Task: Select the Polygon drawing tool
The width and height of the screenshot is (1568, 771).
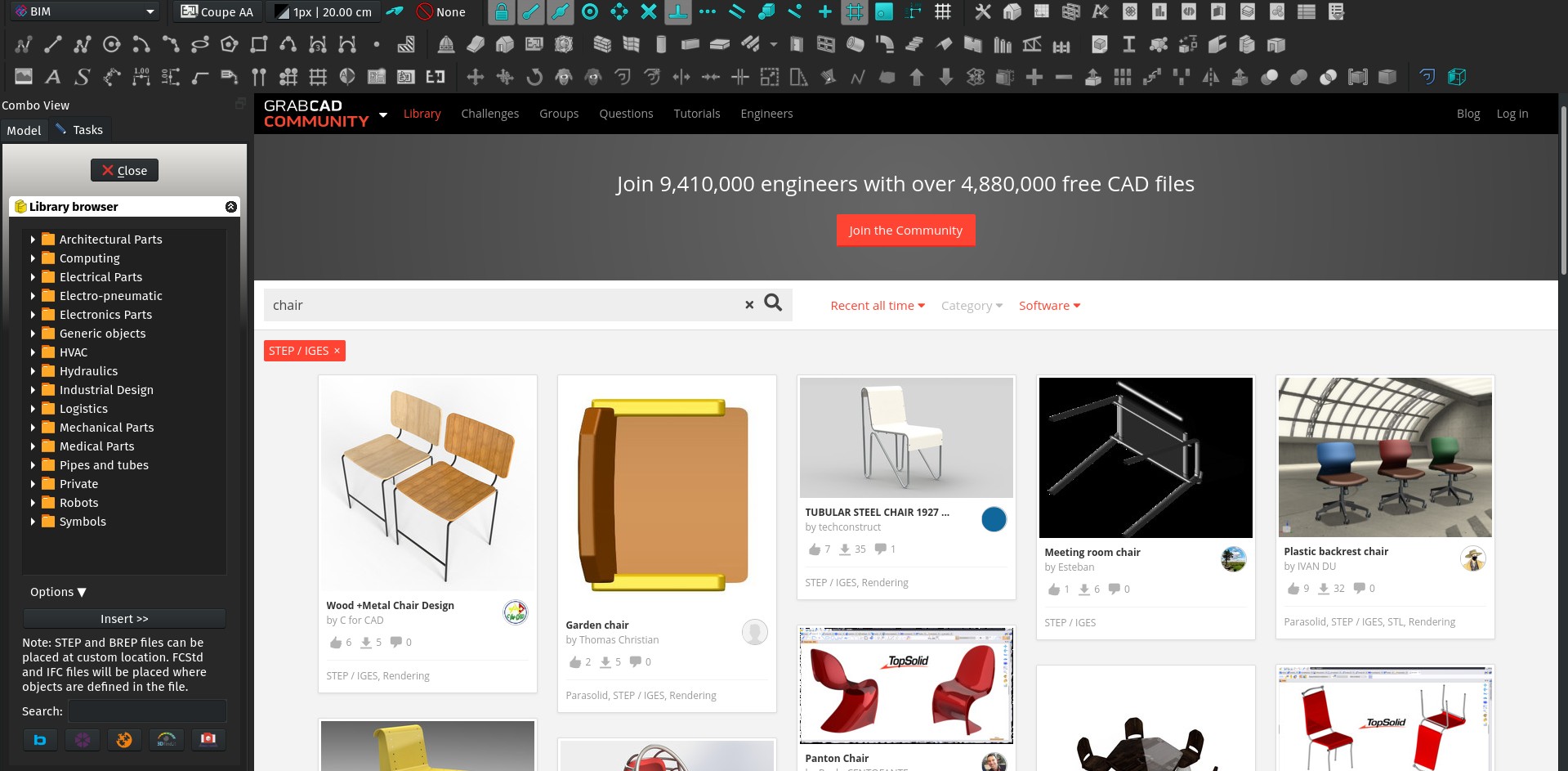Action: coord(229,45)
